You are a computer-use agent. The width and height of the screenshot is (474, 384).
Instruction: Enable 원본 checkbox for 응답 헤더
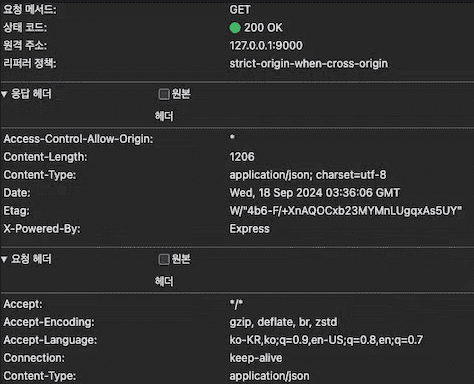coord(164,94)
